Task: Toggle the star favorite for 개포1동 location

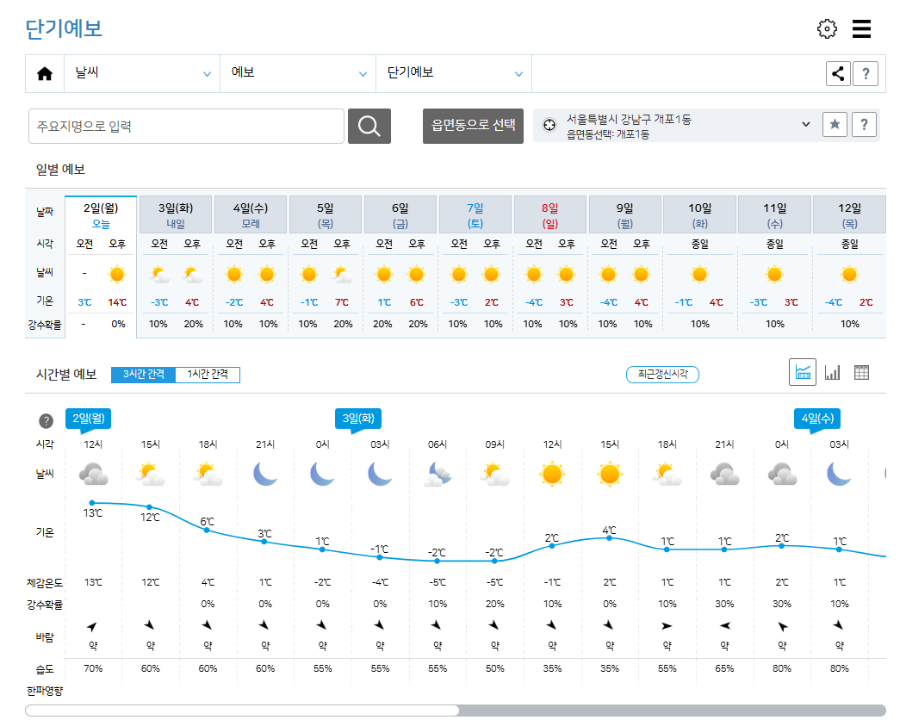Action: (834, 124)
